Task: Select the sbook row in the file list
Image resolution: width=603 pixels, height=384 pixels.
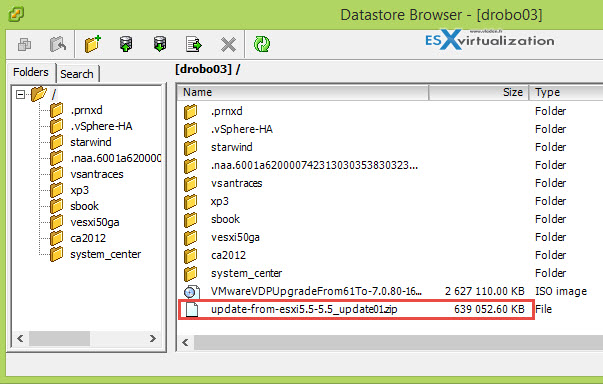Action: coord(390,219)
